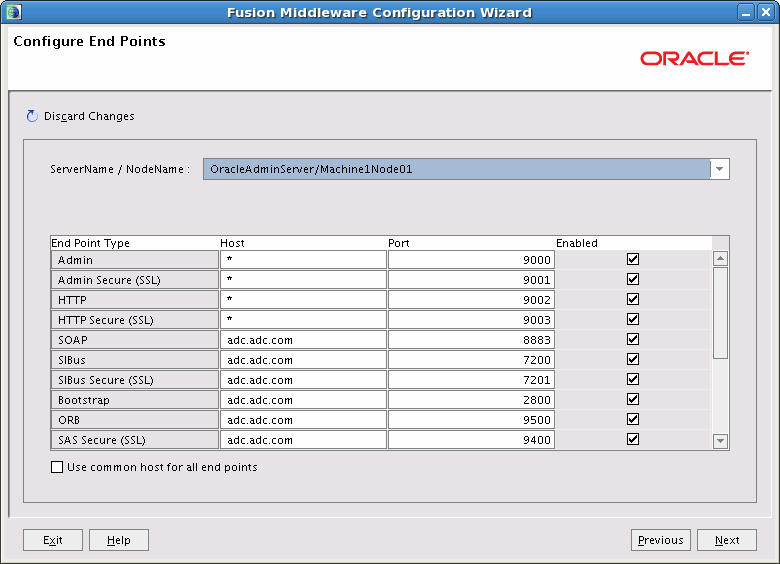Viewport: 780px width, 564px height.
Task: Select the ORB end point type cell
Action: [135, 420]
